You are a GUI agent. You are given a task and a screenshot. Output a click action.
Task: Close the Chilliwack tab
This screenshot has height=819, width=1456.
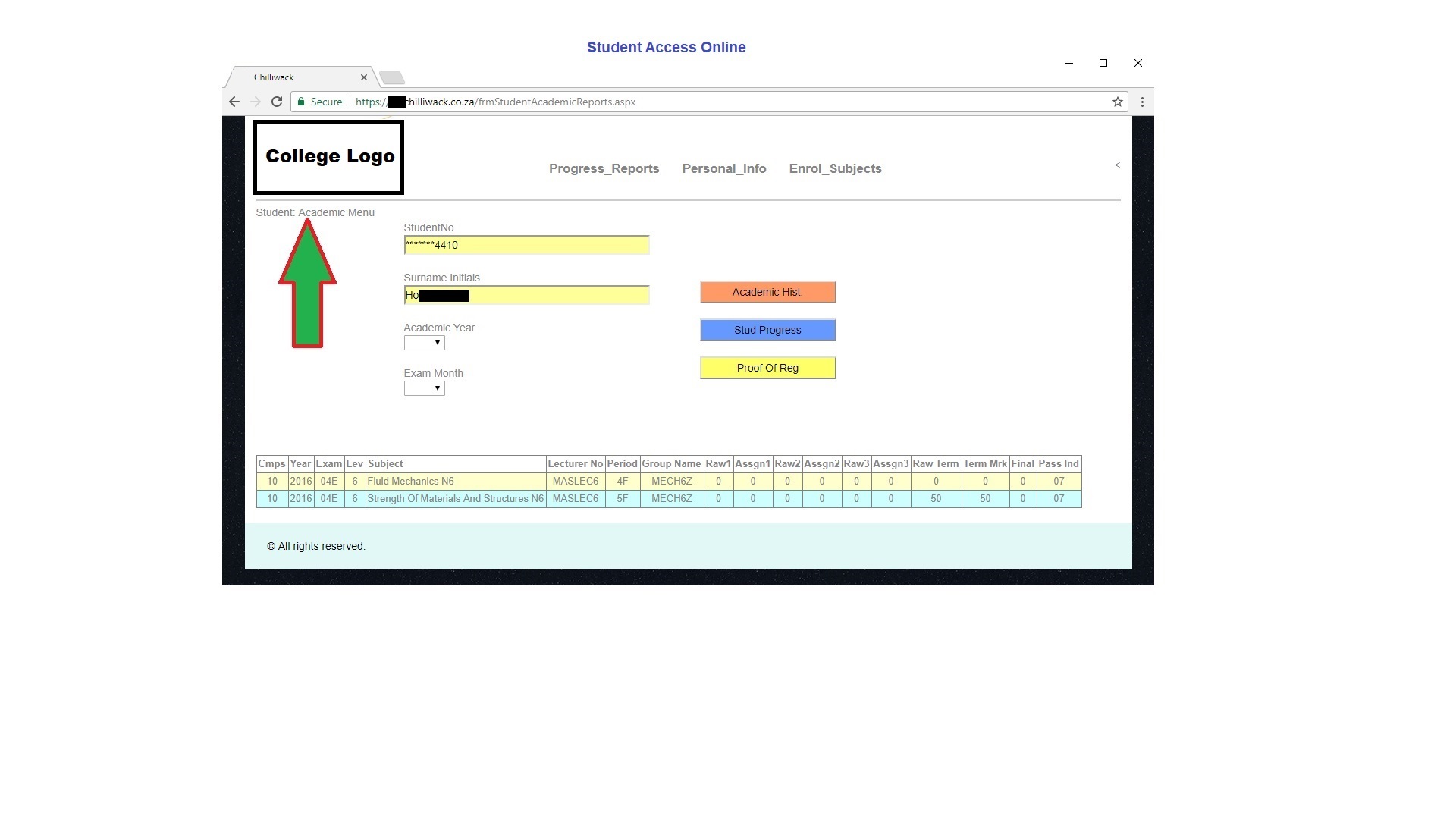tap(364, 77)
